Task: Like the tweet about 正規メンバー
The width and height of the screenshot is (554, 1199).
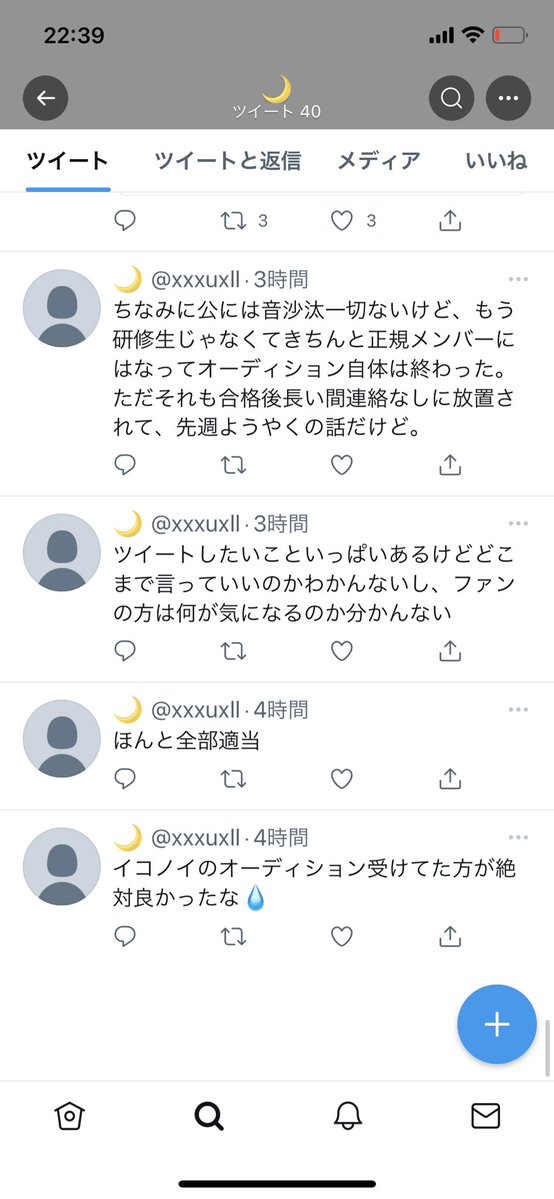Action: (341, 465)
